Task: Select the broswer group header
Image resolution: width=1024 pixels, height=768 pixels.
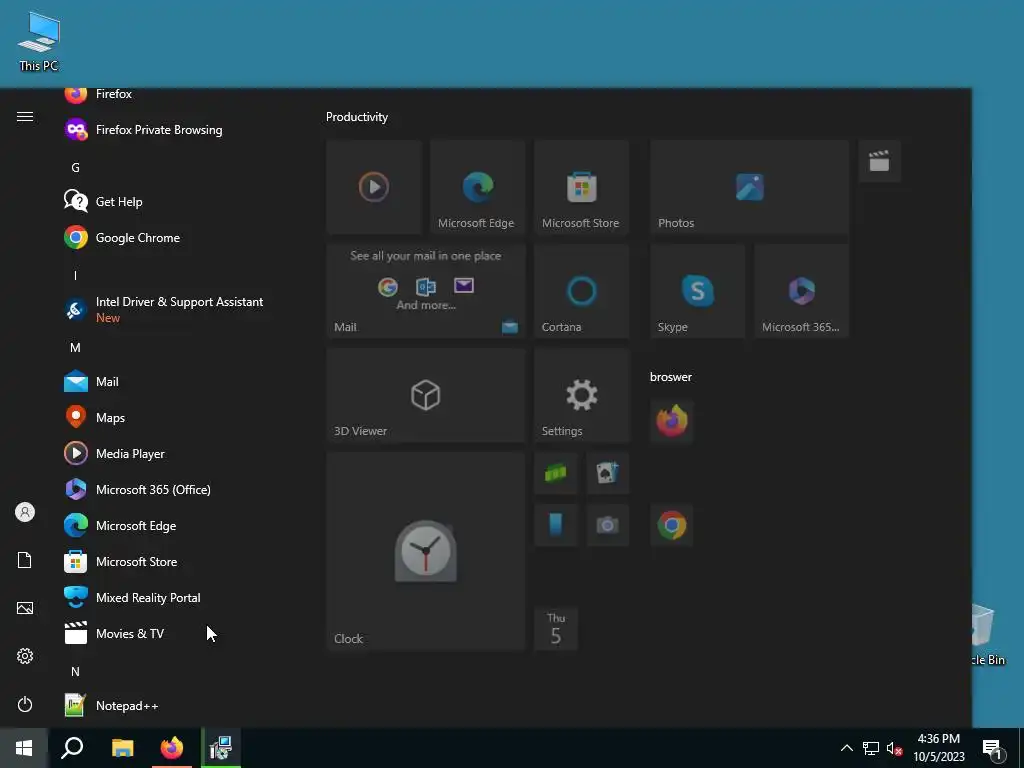Action: [x=671, y=377]
